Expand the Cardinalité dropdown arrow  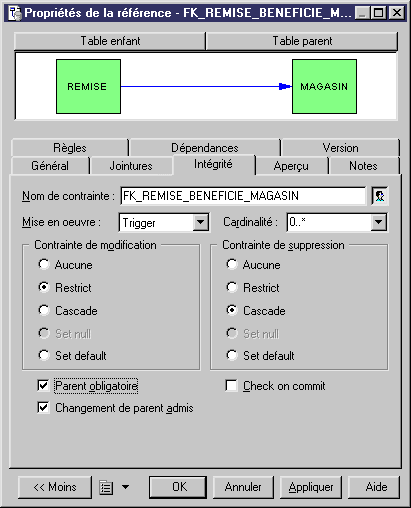coord(379,222)
